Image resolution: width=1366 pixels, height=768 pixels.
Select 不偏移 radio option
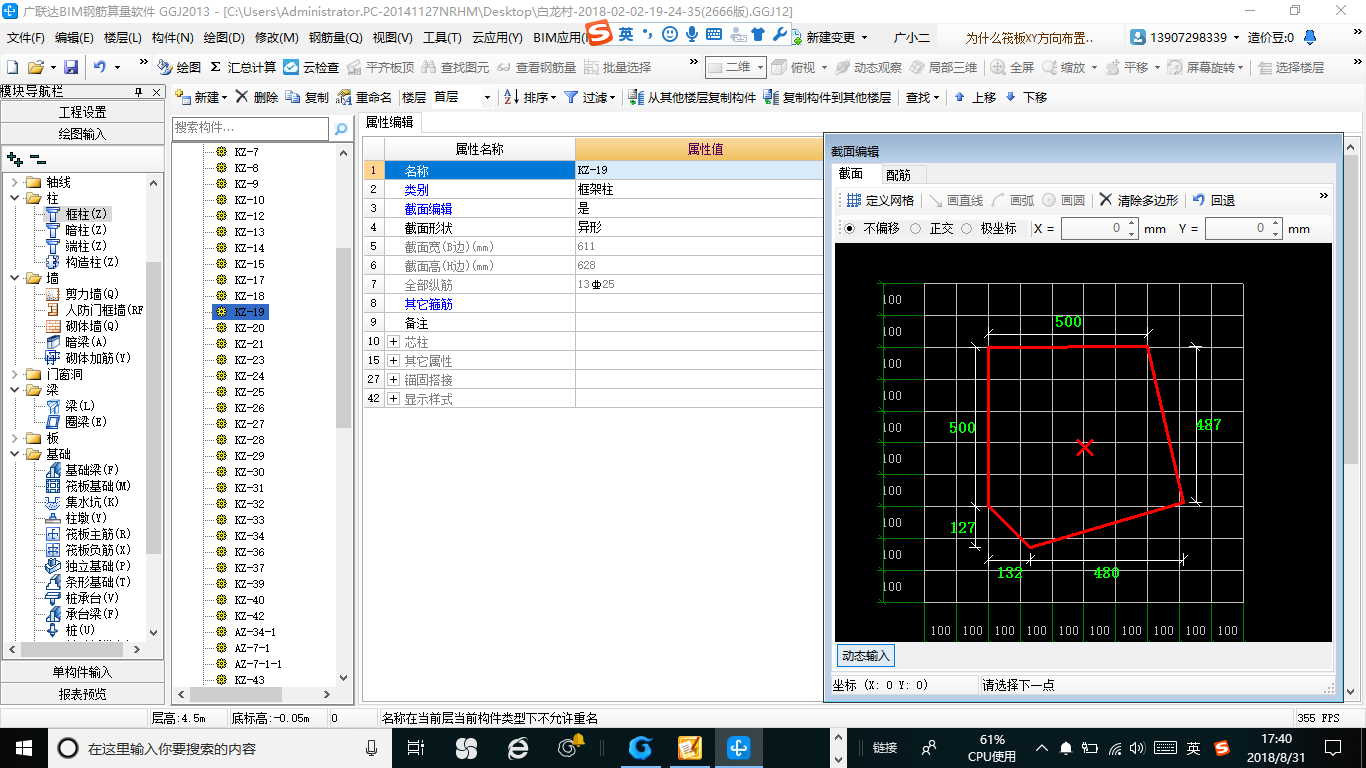[872, 228]
